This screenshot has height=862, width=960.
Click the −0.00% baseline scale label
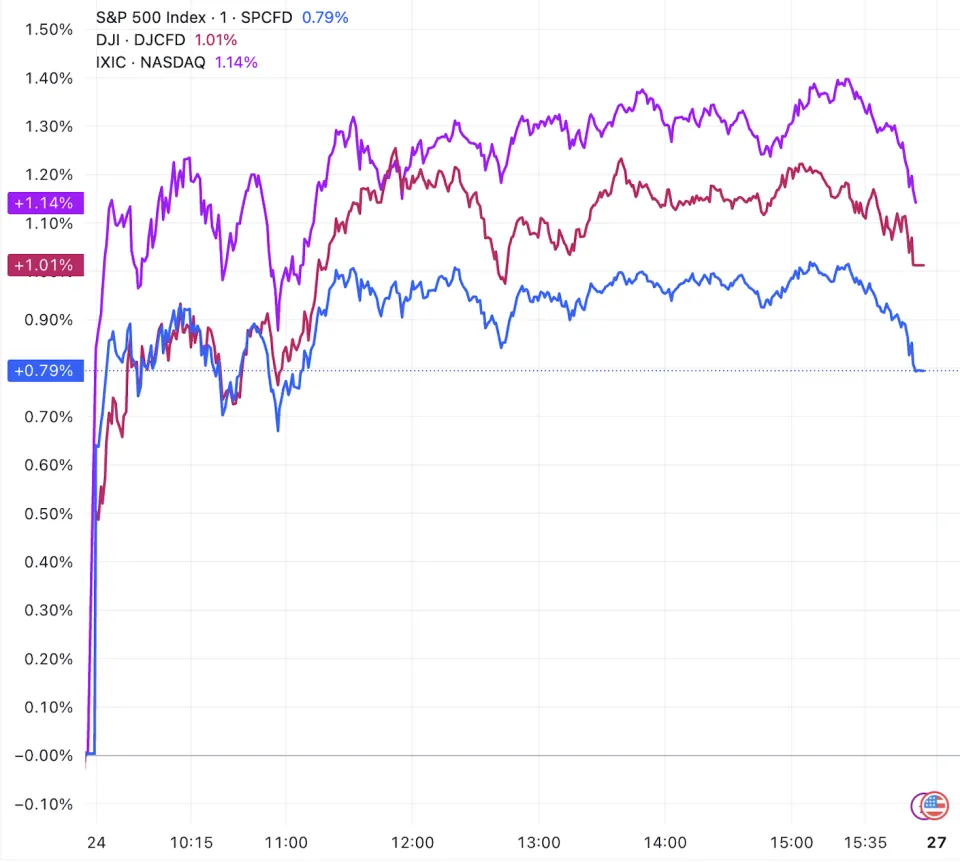pyautogui.click(x=44, y=756)
